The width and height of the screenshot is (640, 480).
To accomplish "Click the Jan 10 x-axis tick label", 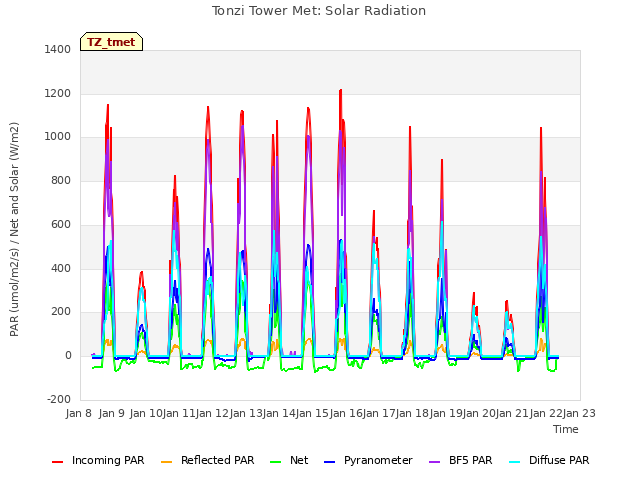I will tap(146, 413).
